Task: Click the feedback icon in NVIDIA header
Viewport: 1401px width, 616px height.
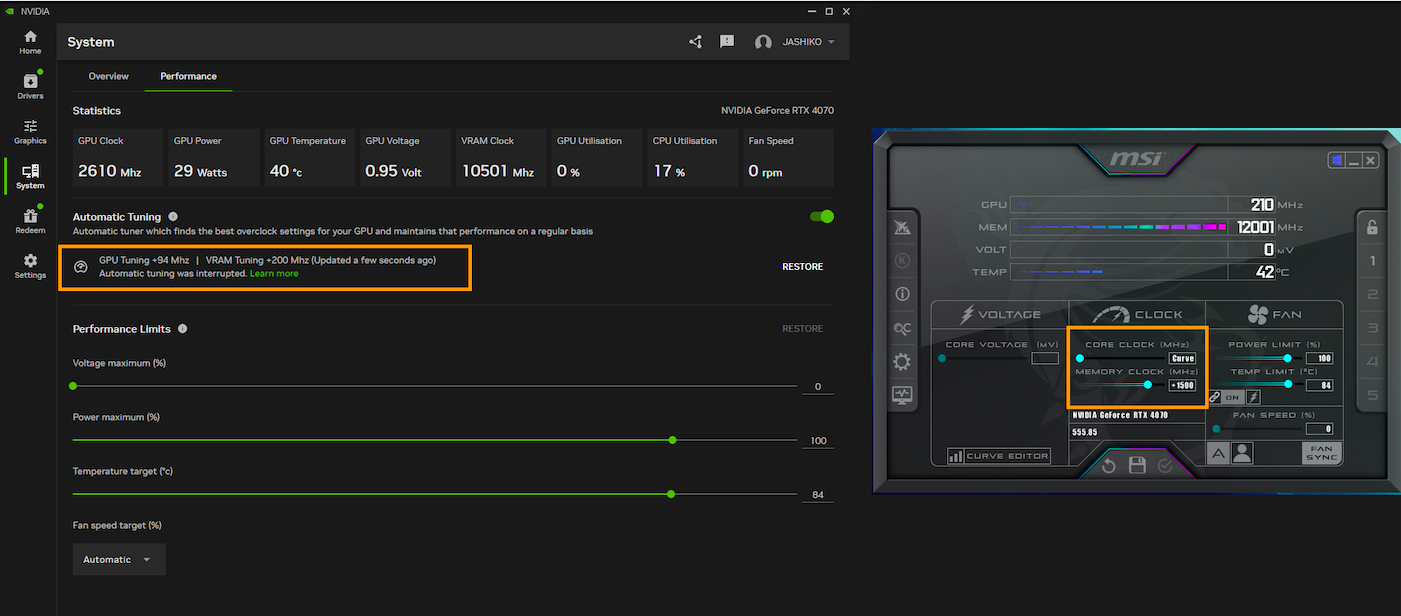Action: pyautogui.click(x=727, y=42)
